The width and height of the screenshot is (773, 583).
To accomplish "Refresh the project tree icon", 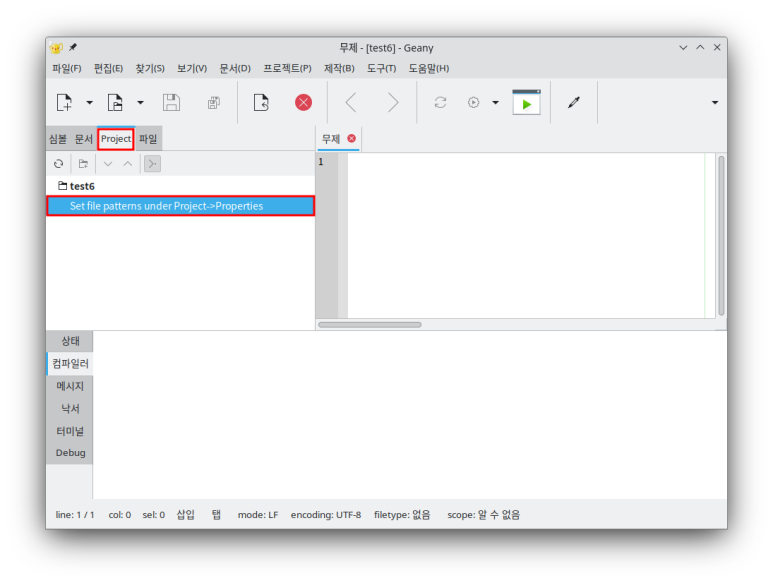I will [59, 164].
